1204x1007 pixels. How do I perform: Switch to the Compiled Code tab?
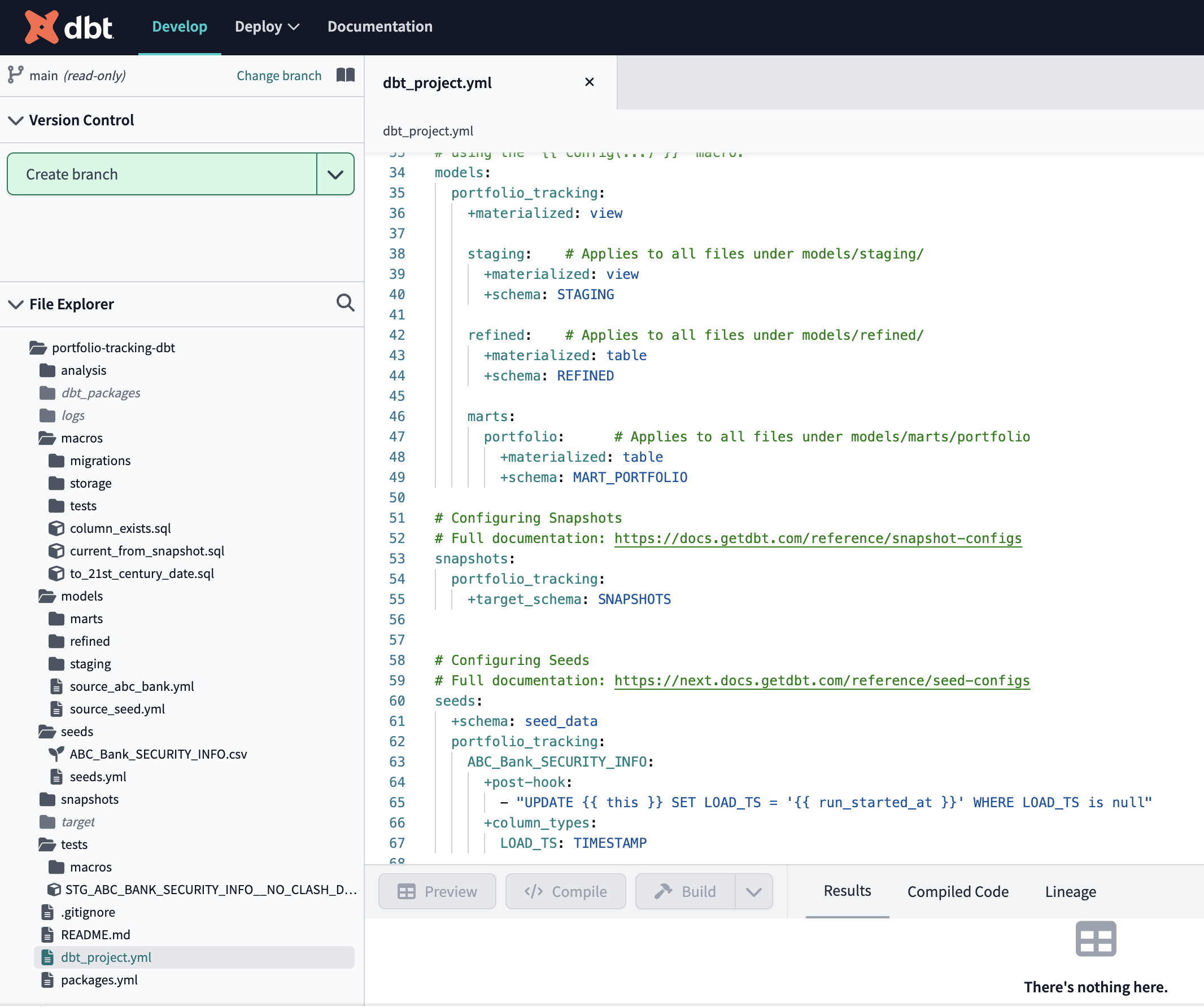958,891
